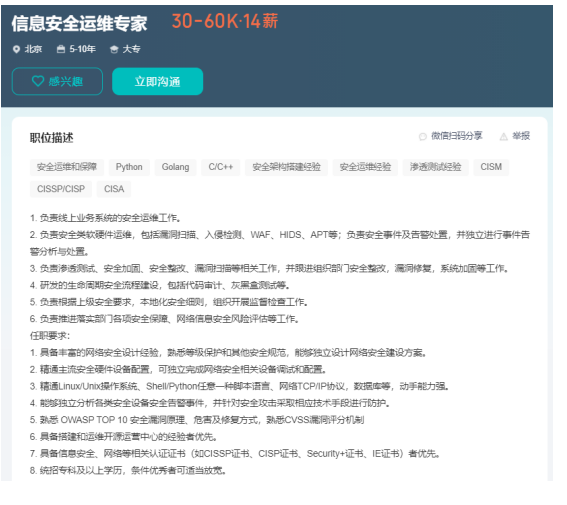
Task: Click the 举报 report link
Action: tap(521, 136)
